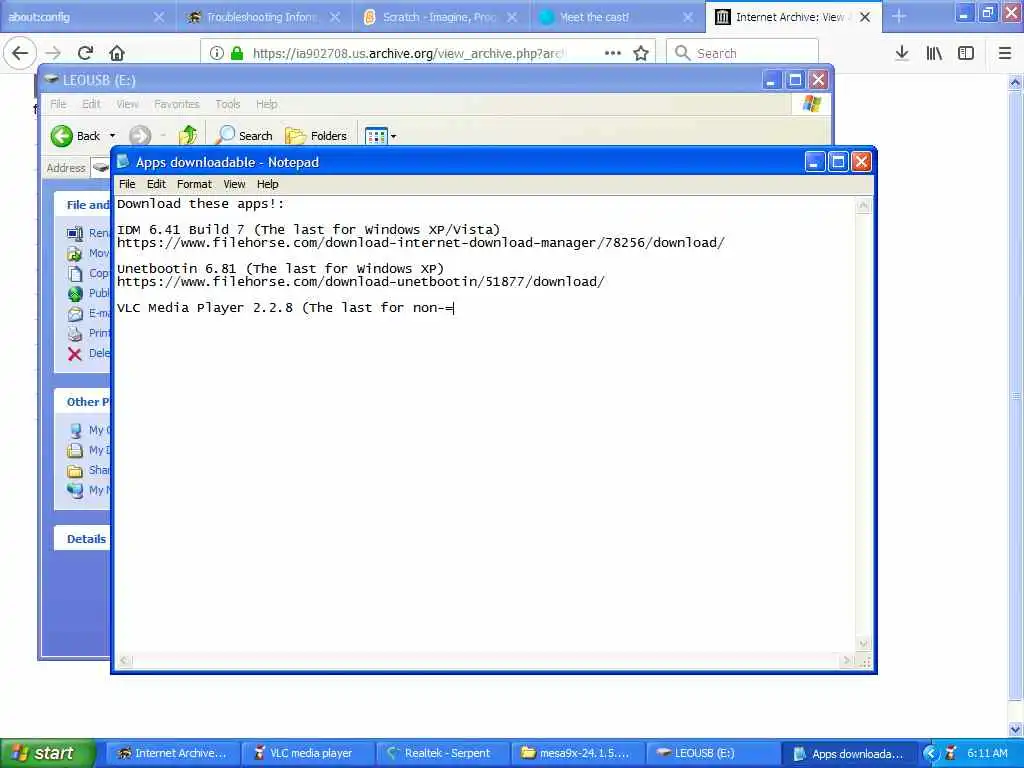Click the Other Places panel header
The image size is (1024, 768).
[83, 402]
